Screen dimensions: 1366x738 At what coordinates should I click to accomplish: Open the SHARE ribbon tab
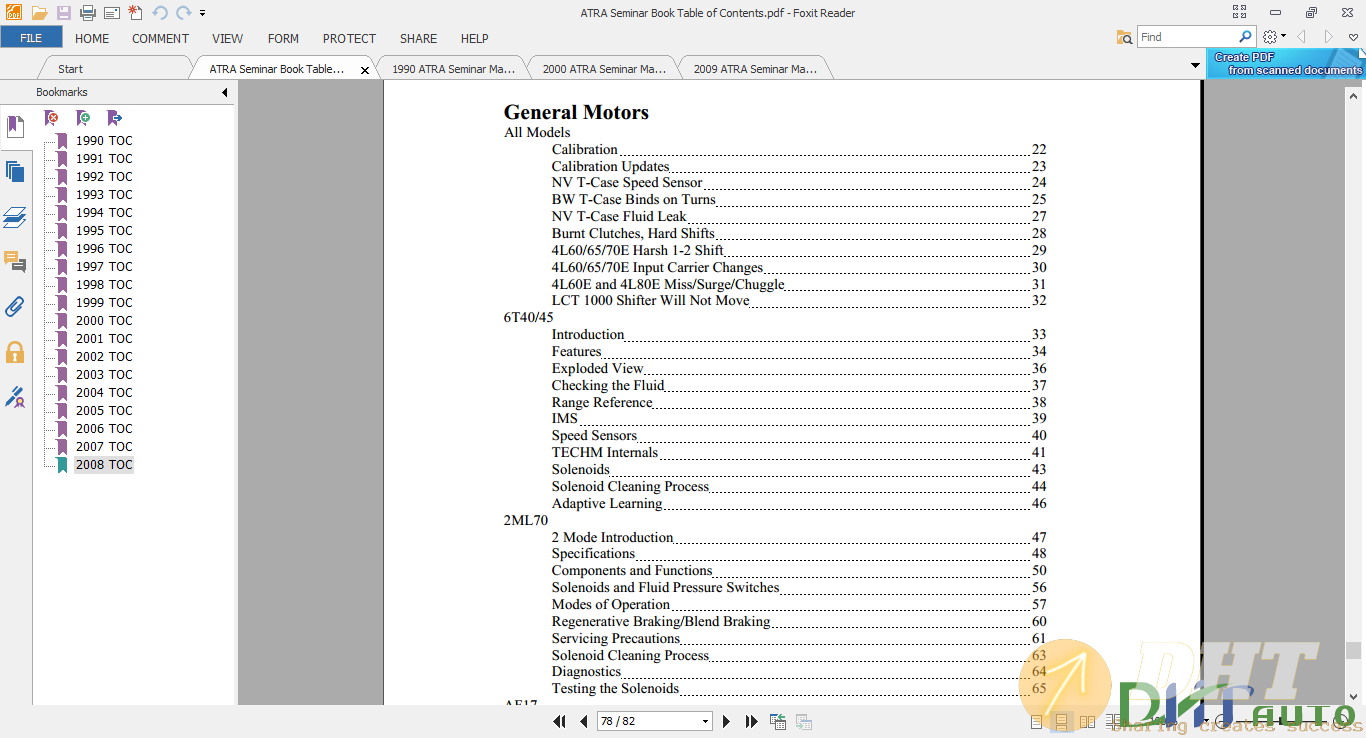pyautogui.click(x=418, y=38)
